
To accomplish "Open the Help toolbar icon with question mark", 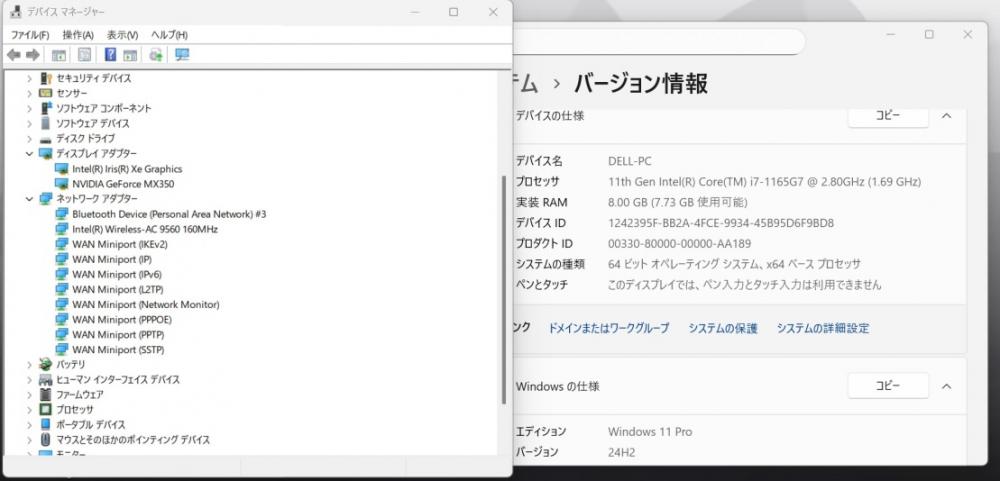I will tap(110, 56).
